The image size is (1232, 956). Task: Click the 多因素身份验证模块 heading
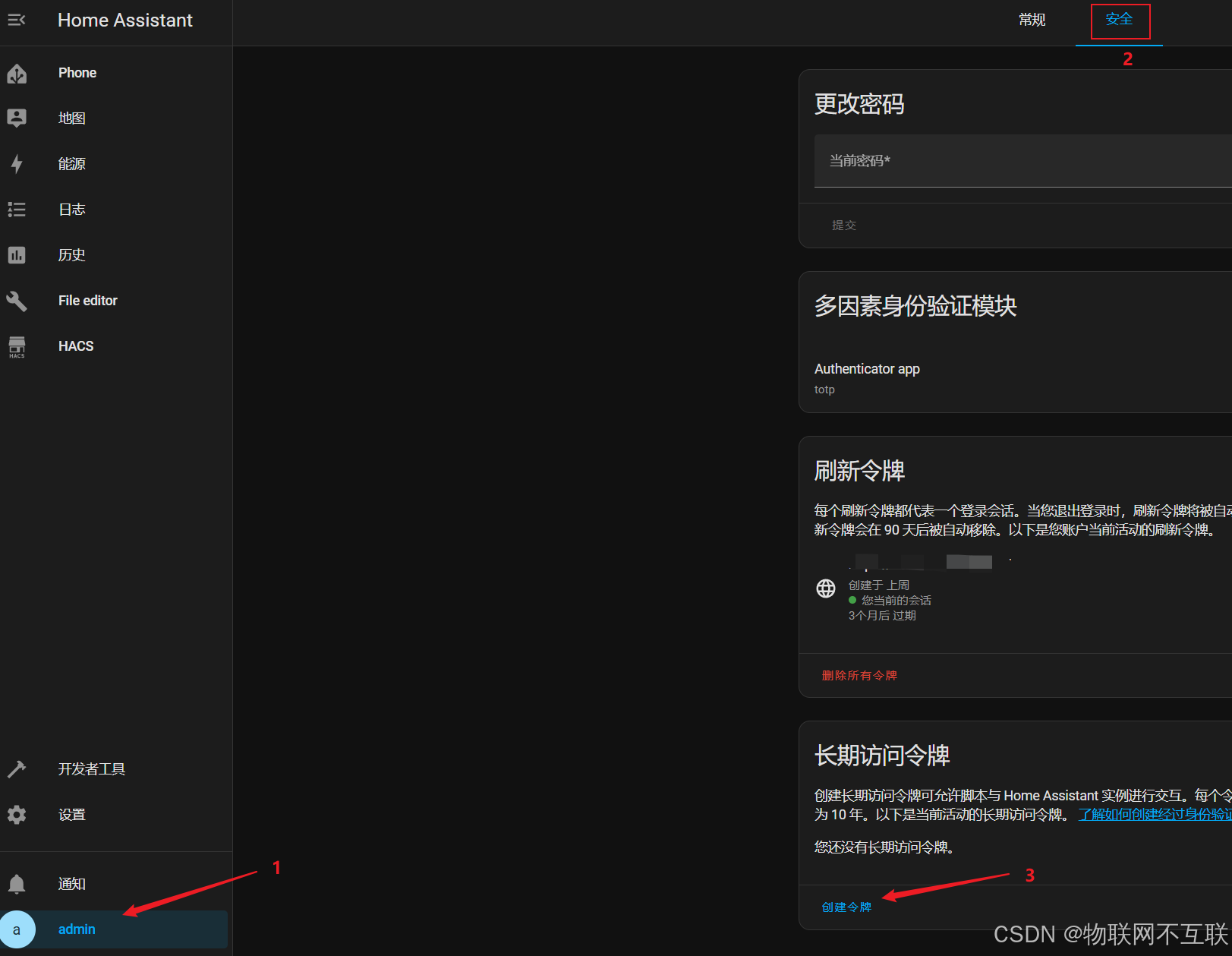(915, 306)
